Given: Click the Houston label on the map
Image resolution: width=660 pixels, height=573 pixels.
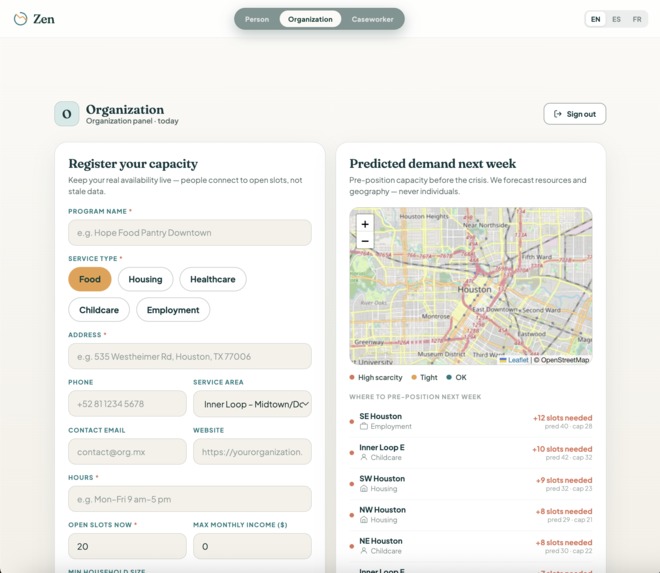Looking at the screenshot, I should (474, 290).
